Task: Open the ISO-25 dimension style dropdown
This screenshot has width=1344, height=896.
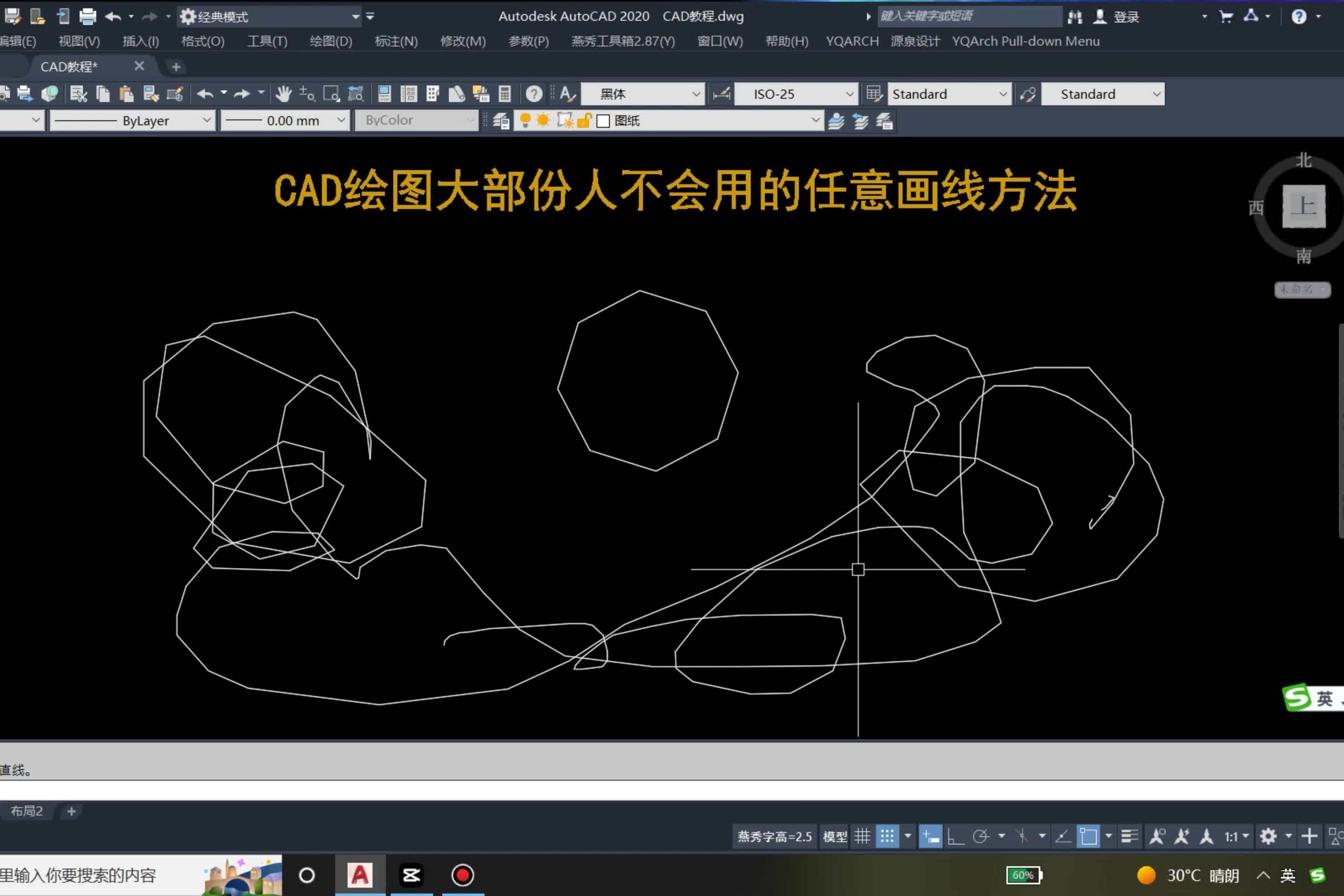Action: 850,94
